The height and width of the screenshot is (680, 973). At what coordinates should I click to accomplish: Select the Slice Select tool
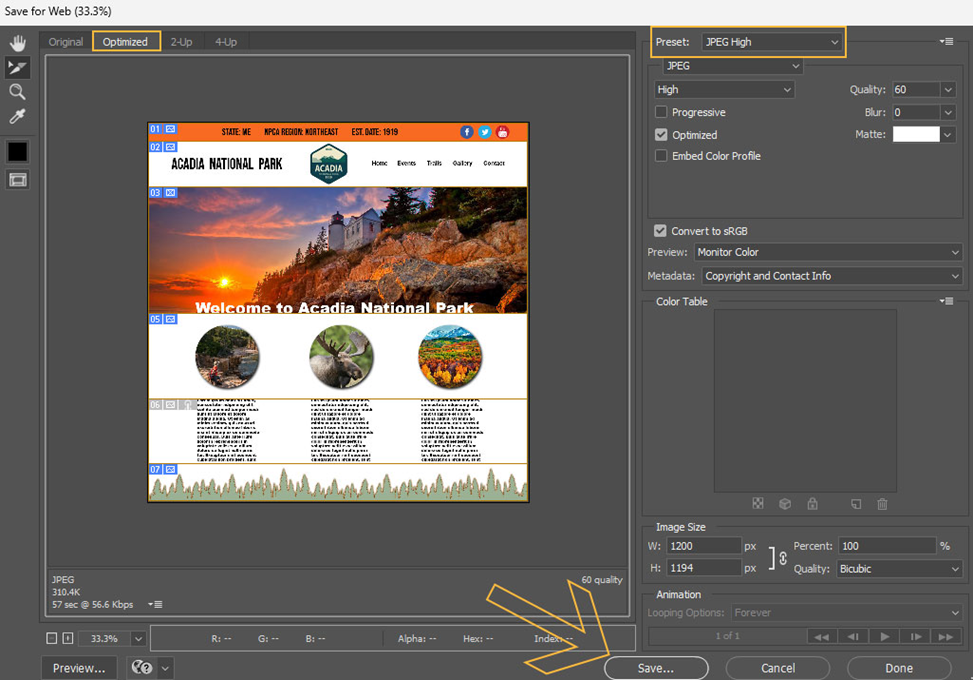pyautogui.click(x=17, y=67)
